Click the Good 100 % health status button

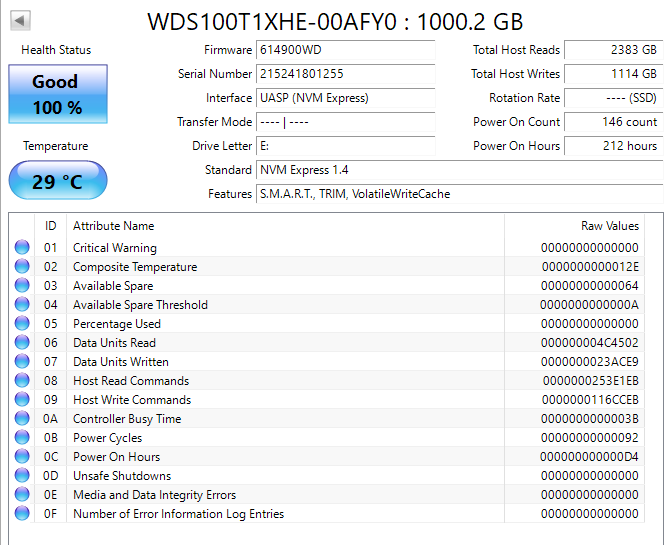[56, 95]
